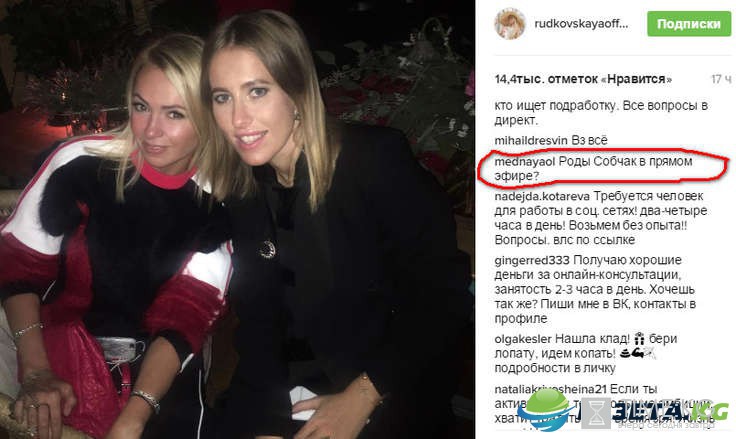Open the 14,4тыс. отметок «Нравится» likes count

tap(583, 79)
